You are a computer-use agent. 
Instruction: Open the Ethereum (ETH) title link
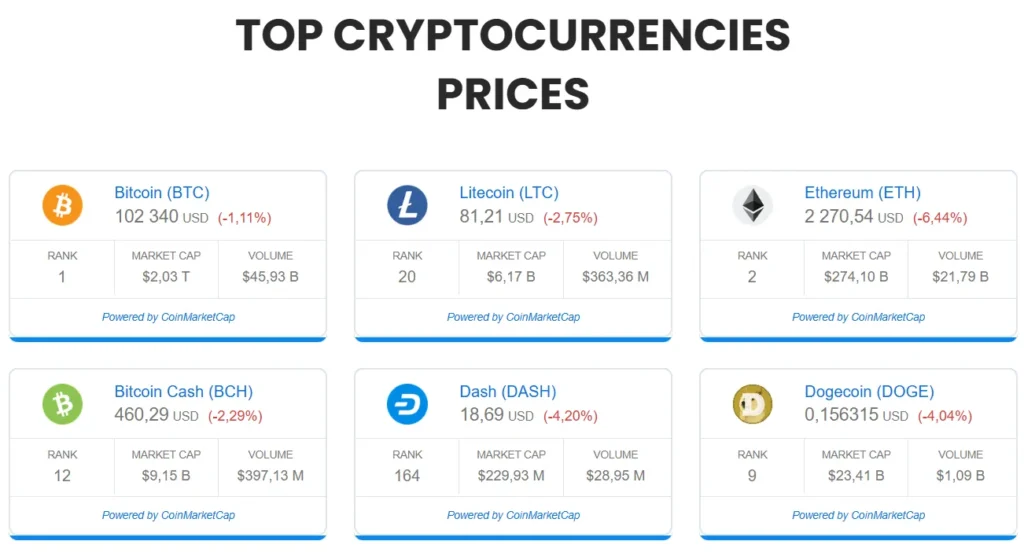[862, 193]
